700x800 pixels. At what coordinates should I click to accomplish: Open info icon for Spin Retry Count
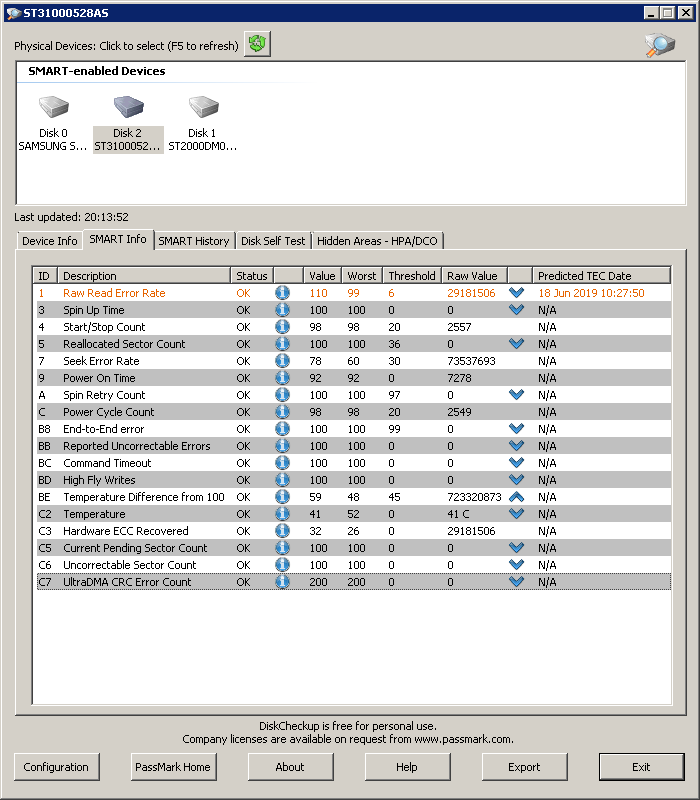282,395
